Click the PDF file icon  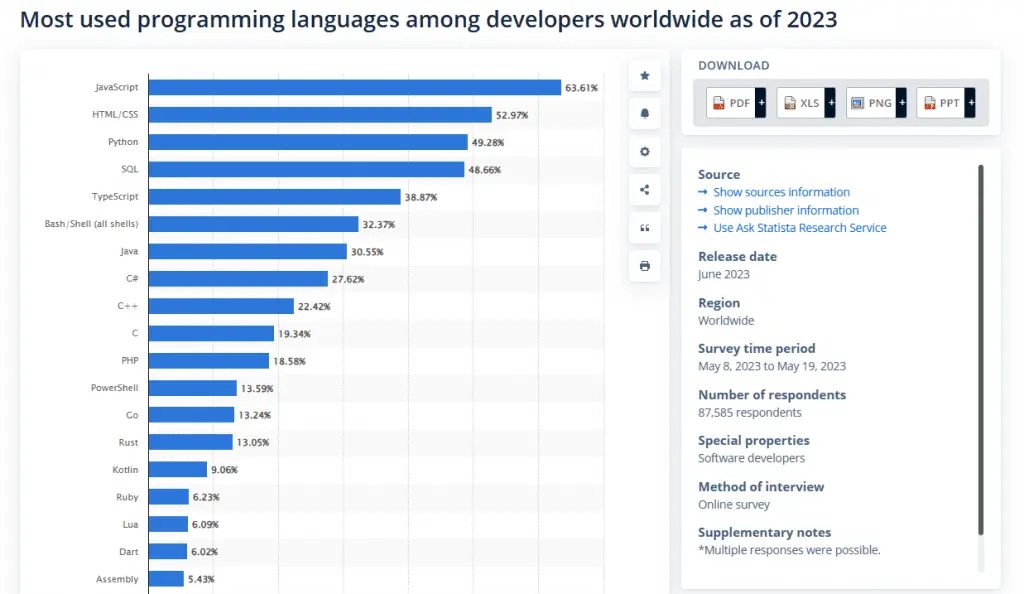point(719,102)
